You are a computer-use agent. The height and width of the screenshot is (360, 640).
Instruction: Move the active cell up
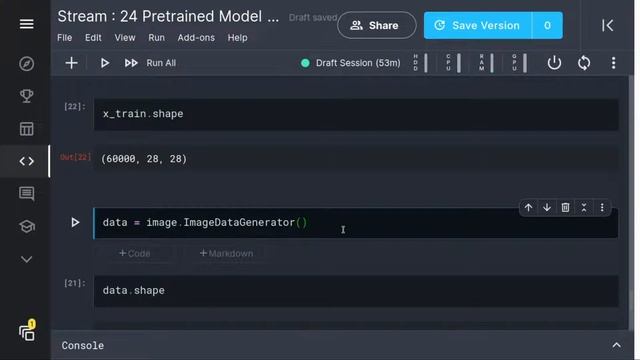tap(528, 207)
